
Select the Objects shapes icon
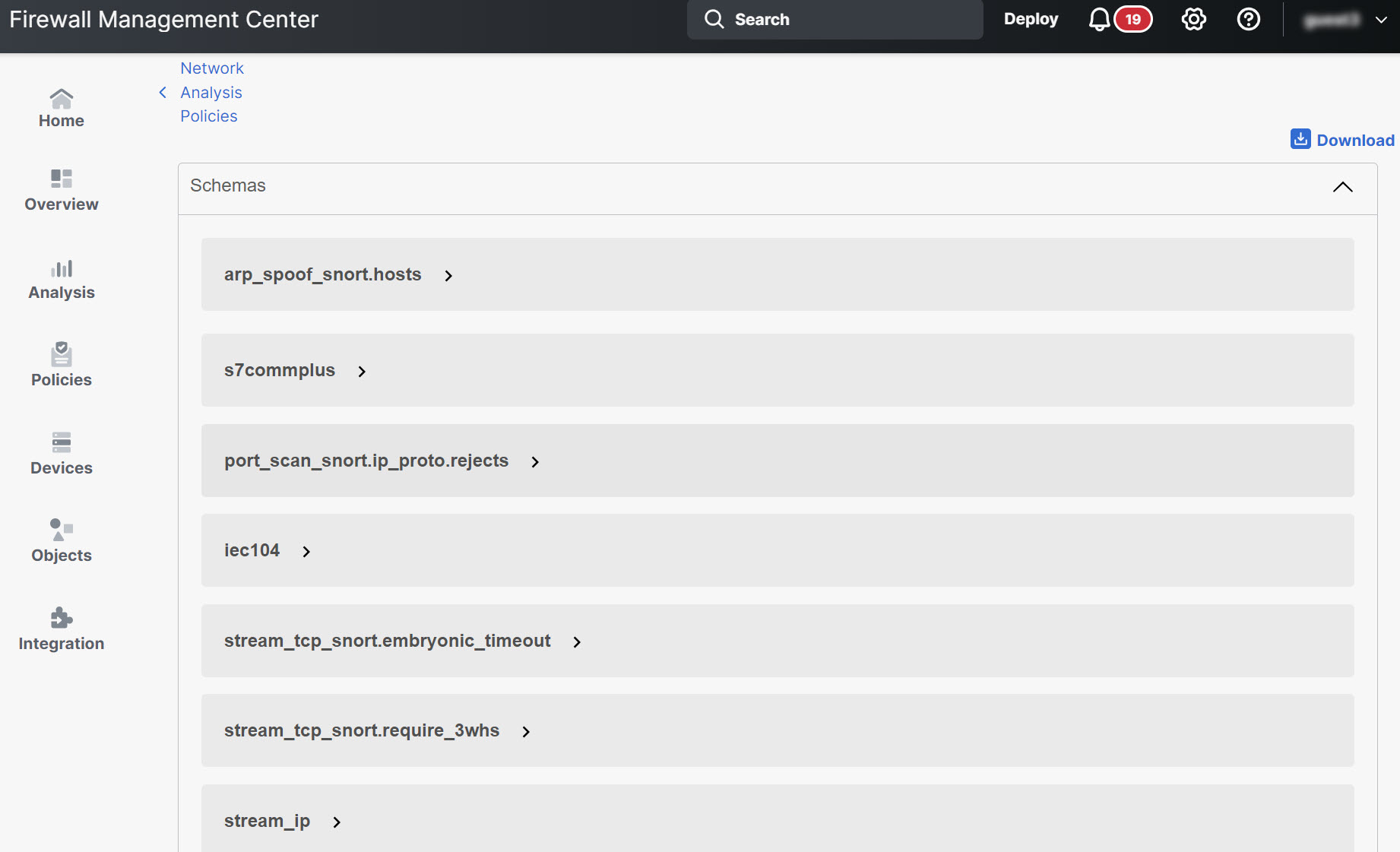pos(61,530)
